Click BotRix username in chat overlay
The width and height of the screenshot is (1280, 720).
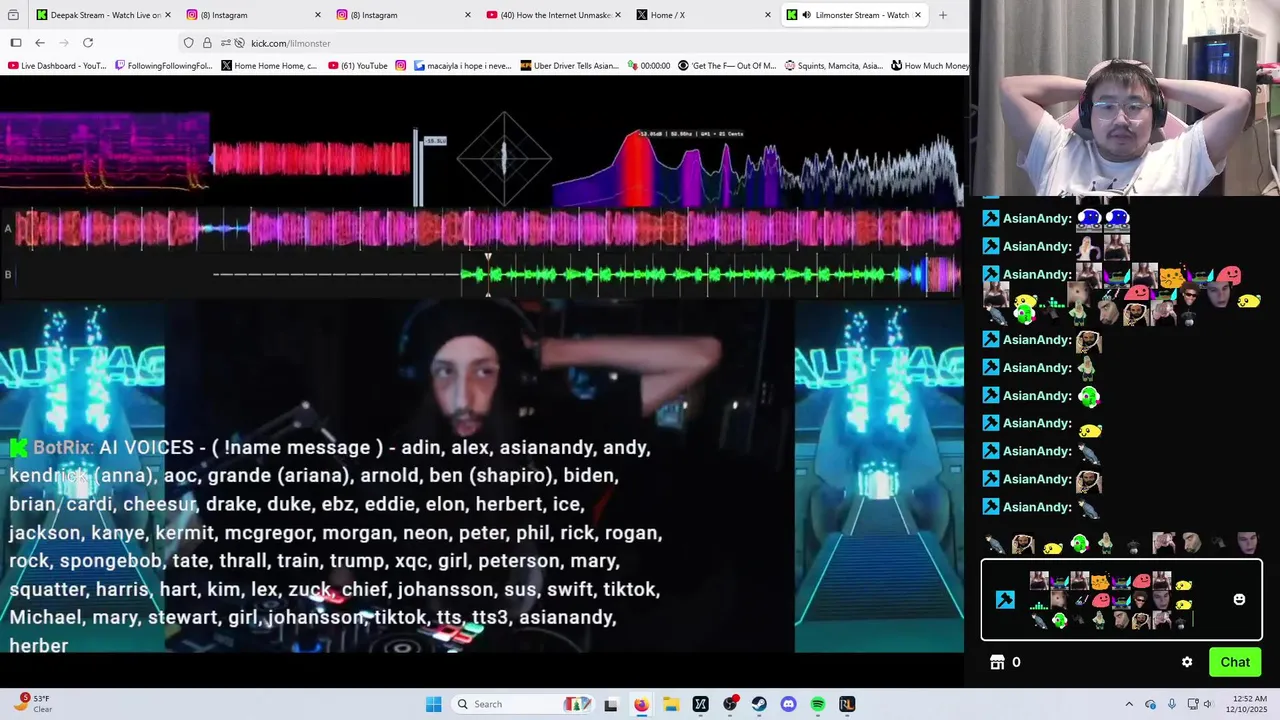(x=62, y=448)
